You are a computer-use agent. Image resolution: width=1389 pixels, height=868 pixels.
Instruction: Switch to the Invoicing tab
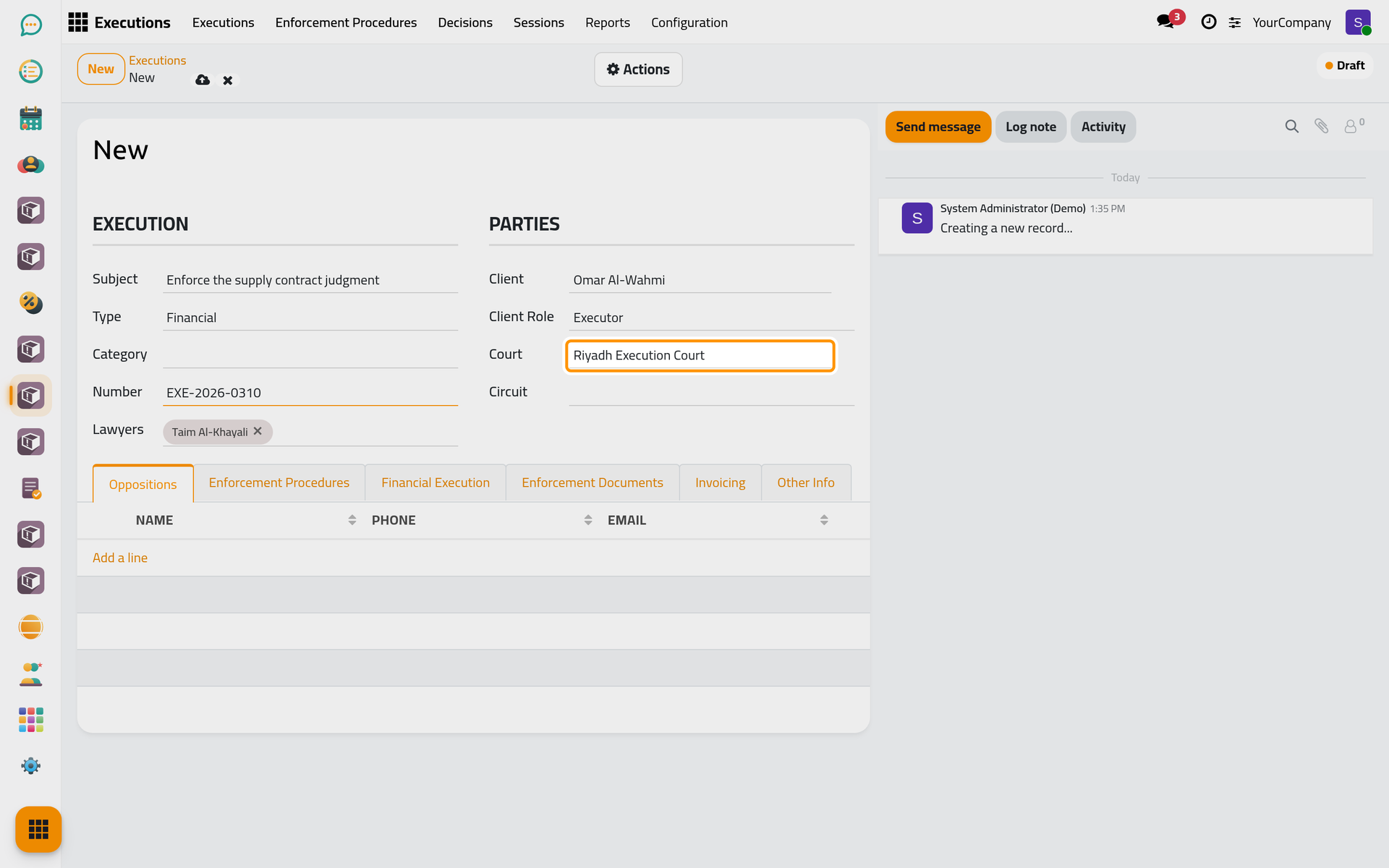pyautogui.click(x=720, y=482)
